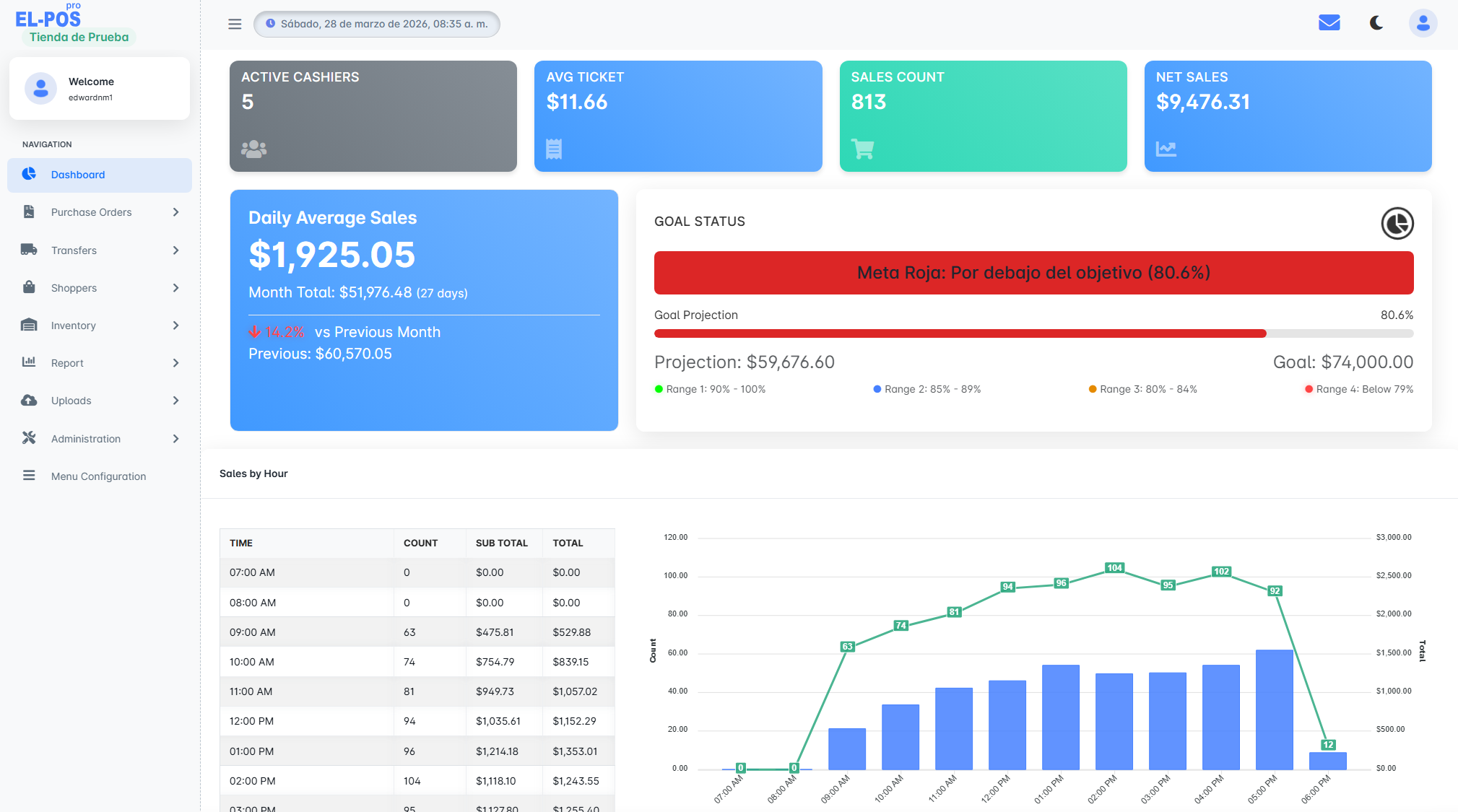Expand the Inventory menu
Screen dimensions: 1458x812
pyautogui.click(x=74, y=325)
